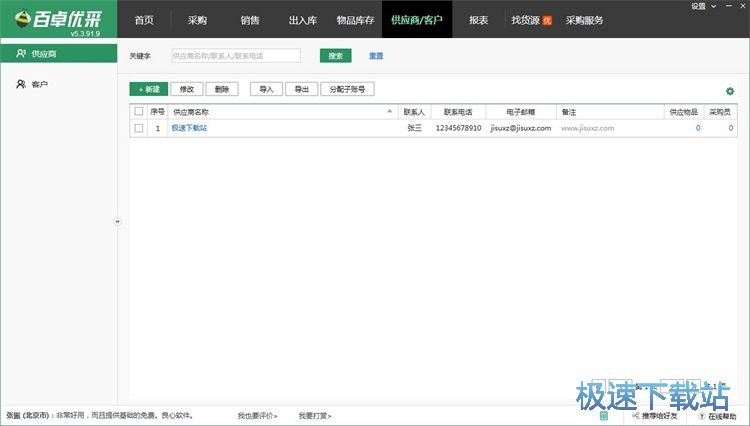Viewport: 750px width, 426px height.
Task: Click the email cell jisuxz@jisuxz.com
Action: [x=521, y=128]
